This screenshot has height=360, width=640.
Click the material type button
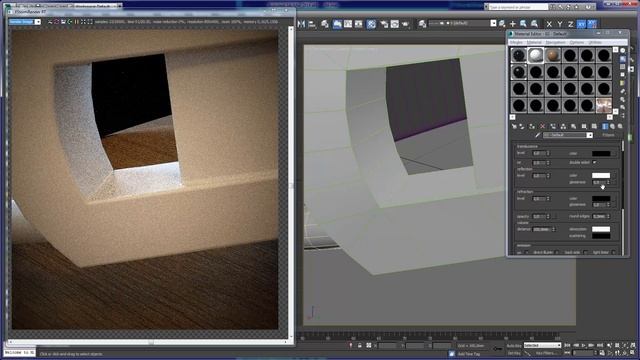[x=608, y=135]
